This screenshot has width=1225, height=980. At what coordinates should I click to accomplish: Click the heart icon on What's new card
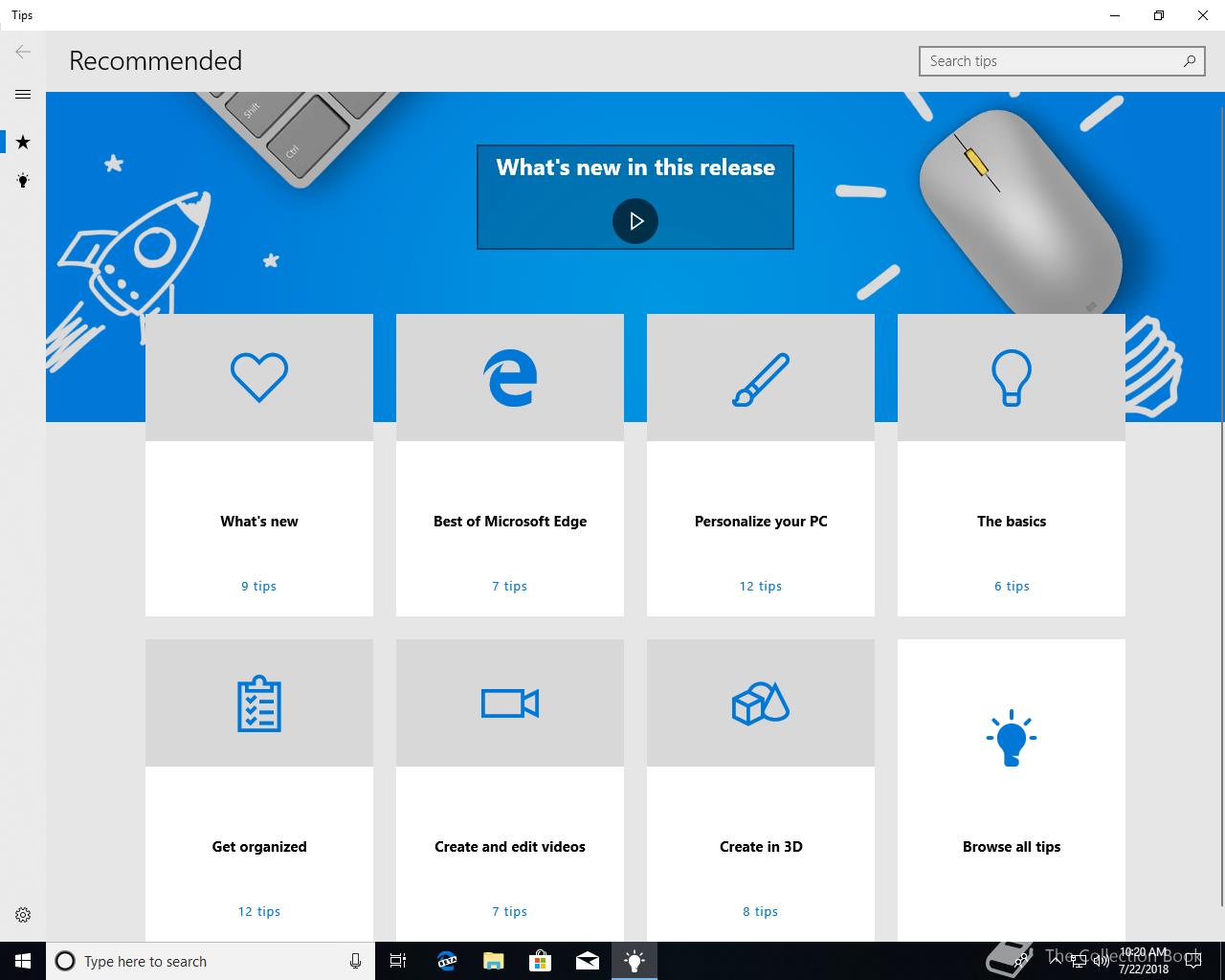pos(259,377)
